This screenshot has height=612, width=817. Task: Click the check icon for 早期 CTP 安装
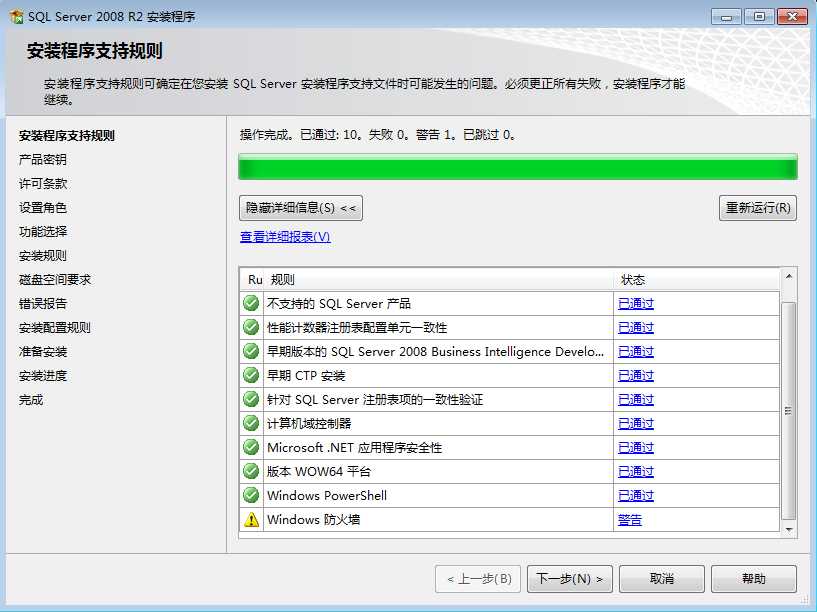pyautogui.click(x=251, y=375)
